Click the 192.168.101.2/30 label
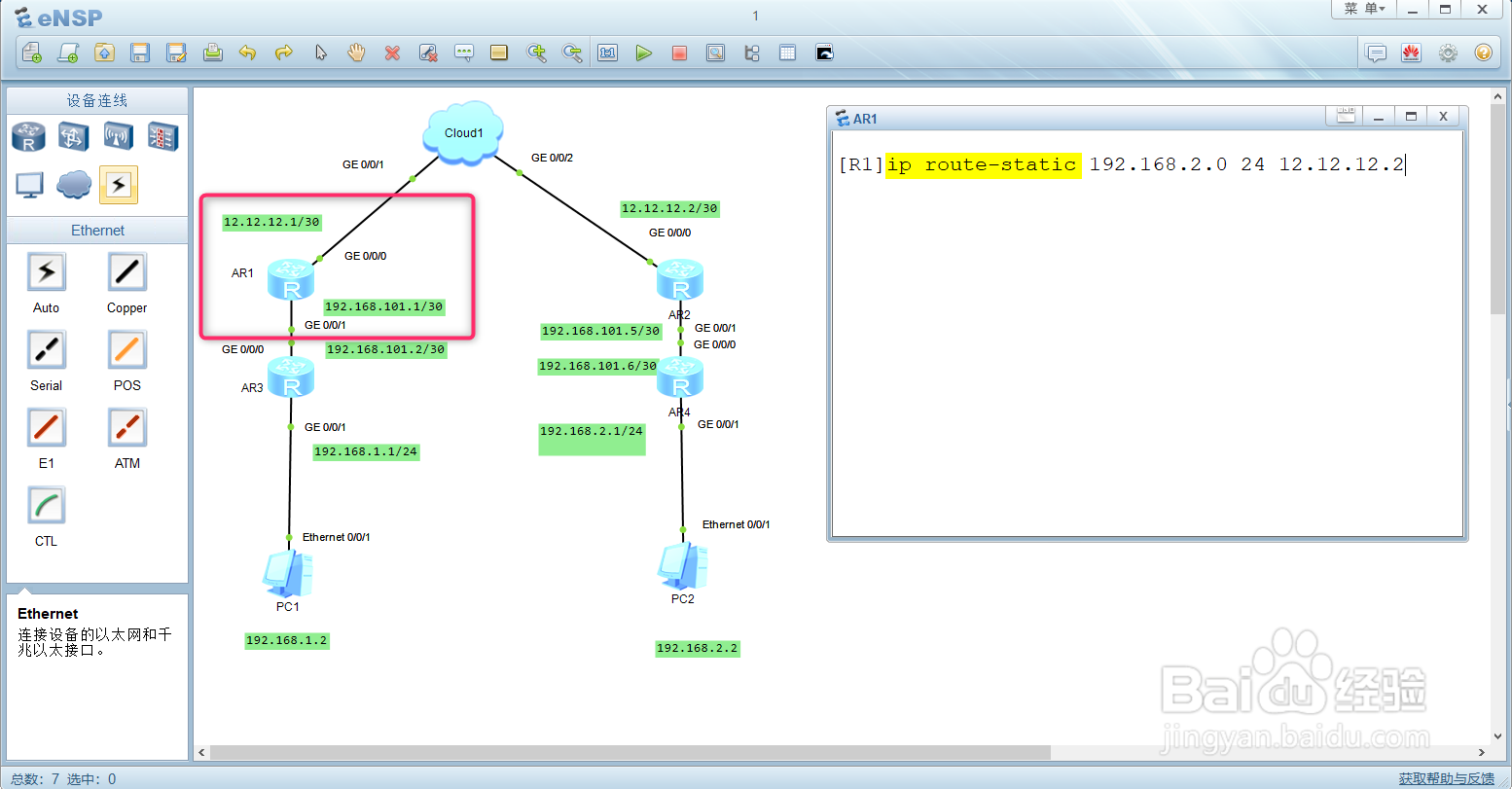Image resolution: width=1512 pixels, height=789 pixels. tap(385, 349)
